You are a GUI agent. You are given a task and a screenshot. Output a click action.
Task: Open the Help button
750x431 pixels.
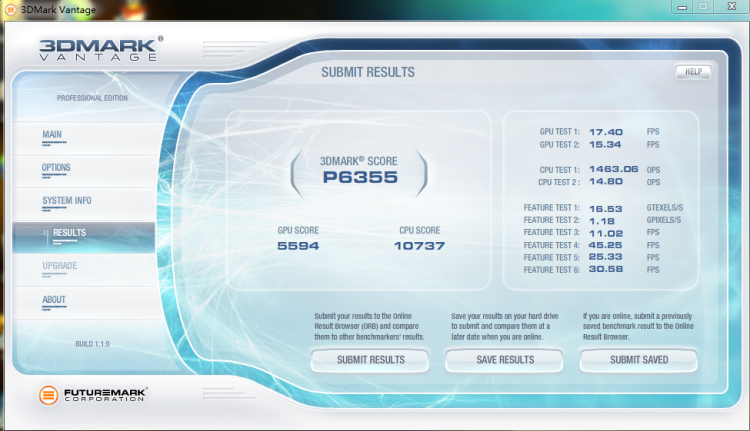(x=693, y=72)
